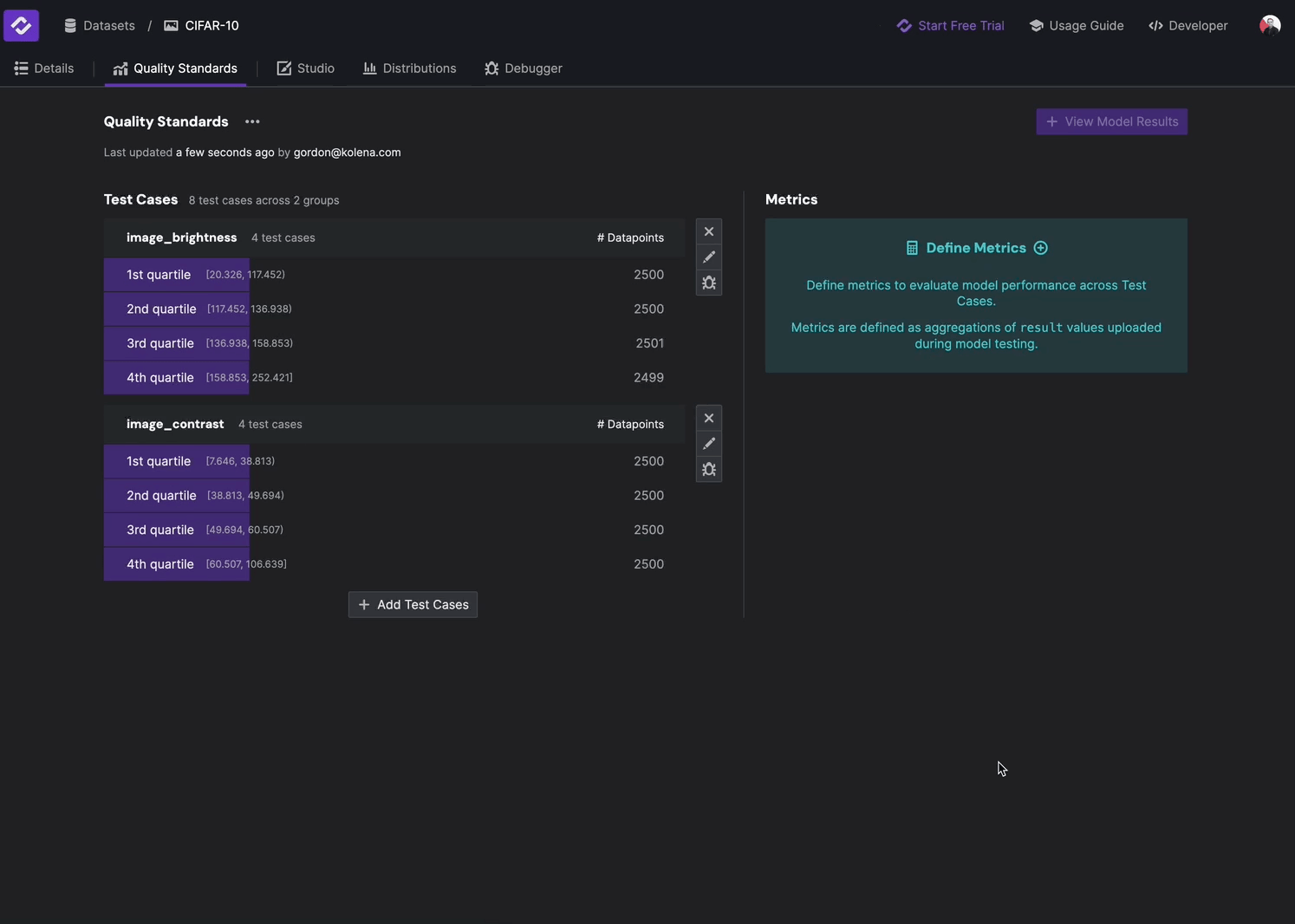Open the Debugger tab
Viewport: 1295px width, 924px height.
pos(524,68)
